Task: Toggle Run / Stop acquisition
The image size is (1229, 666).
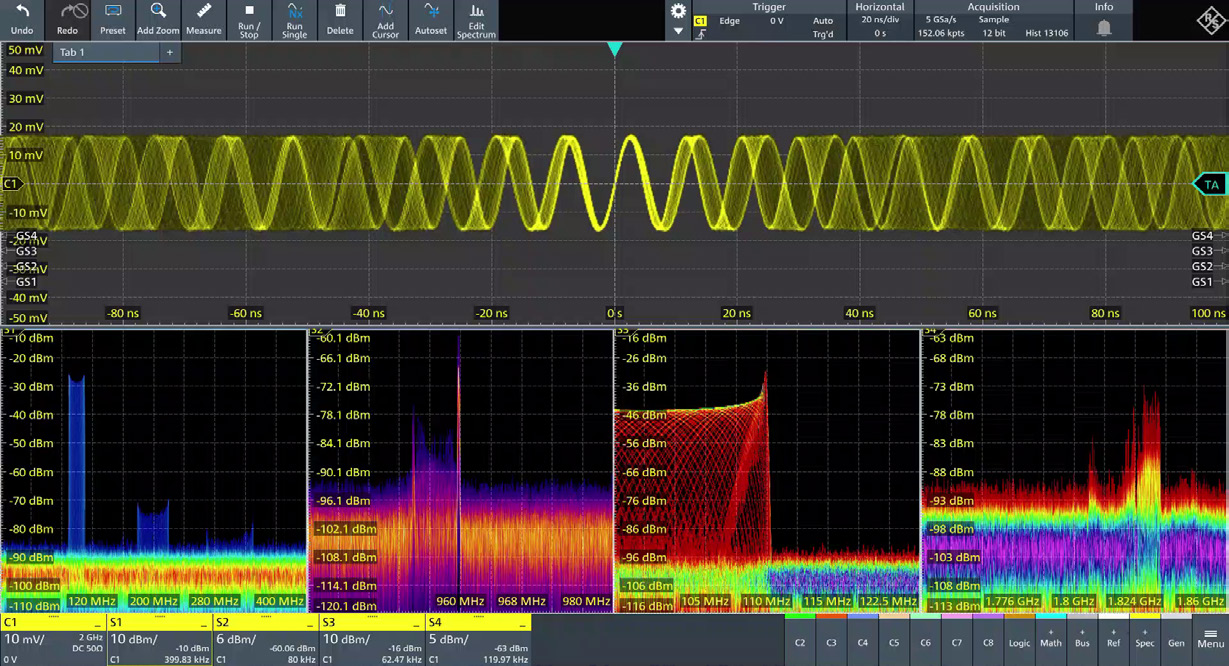Action: [249, 19]
